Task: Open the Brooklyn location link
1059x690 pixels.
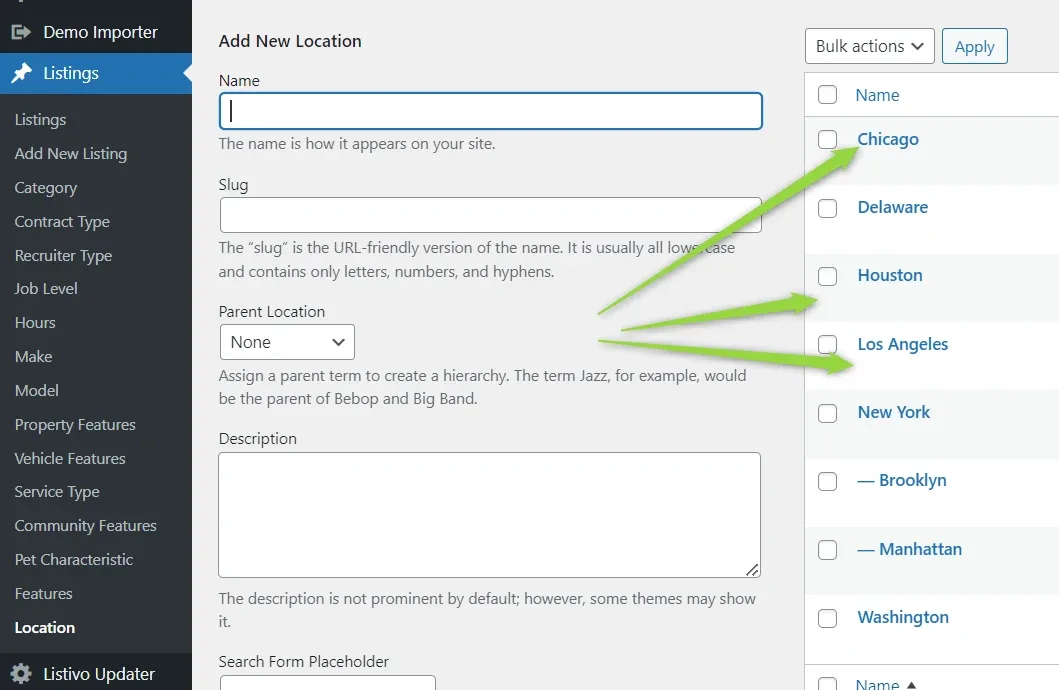Action: click(x=902, y=481)
